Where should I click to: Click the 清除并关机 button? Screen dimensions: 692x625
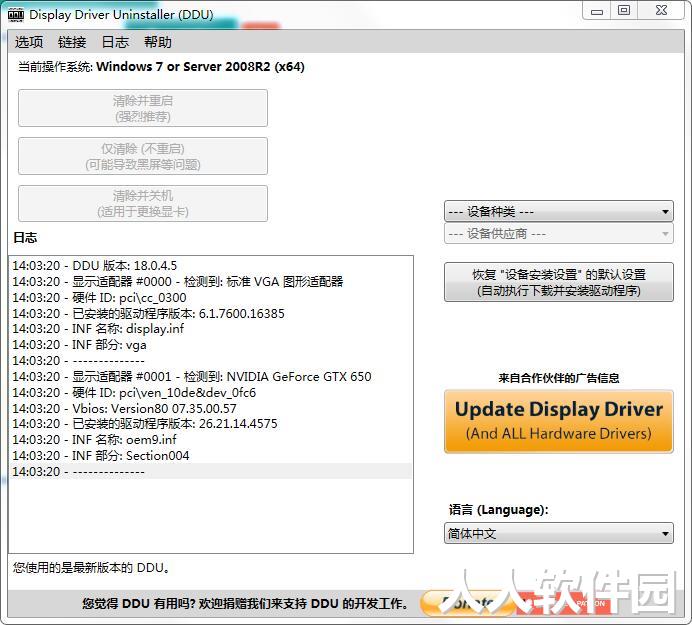point(143,203)
